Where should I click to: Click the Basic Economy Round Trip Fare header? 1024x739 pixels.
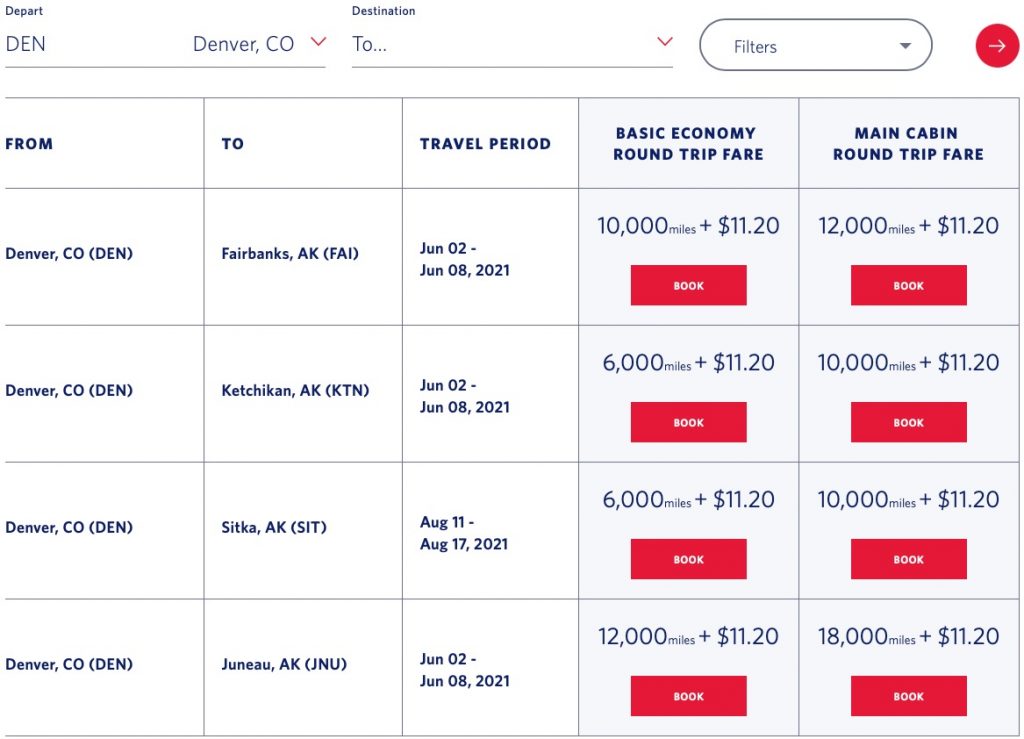688,144
